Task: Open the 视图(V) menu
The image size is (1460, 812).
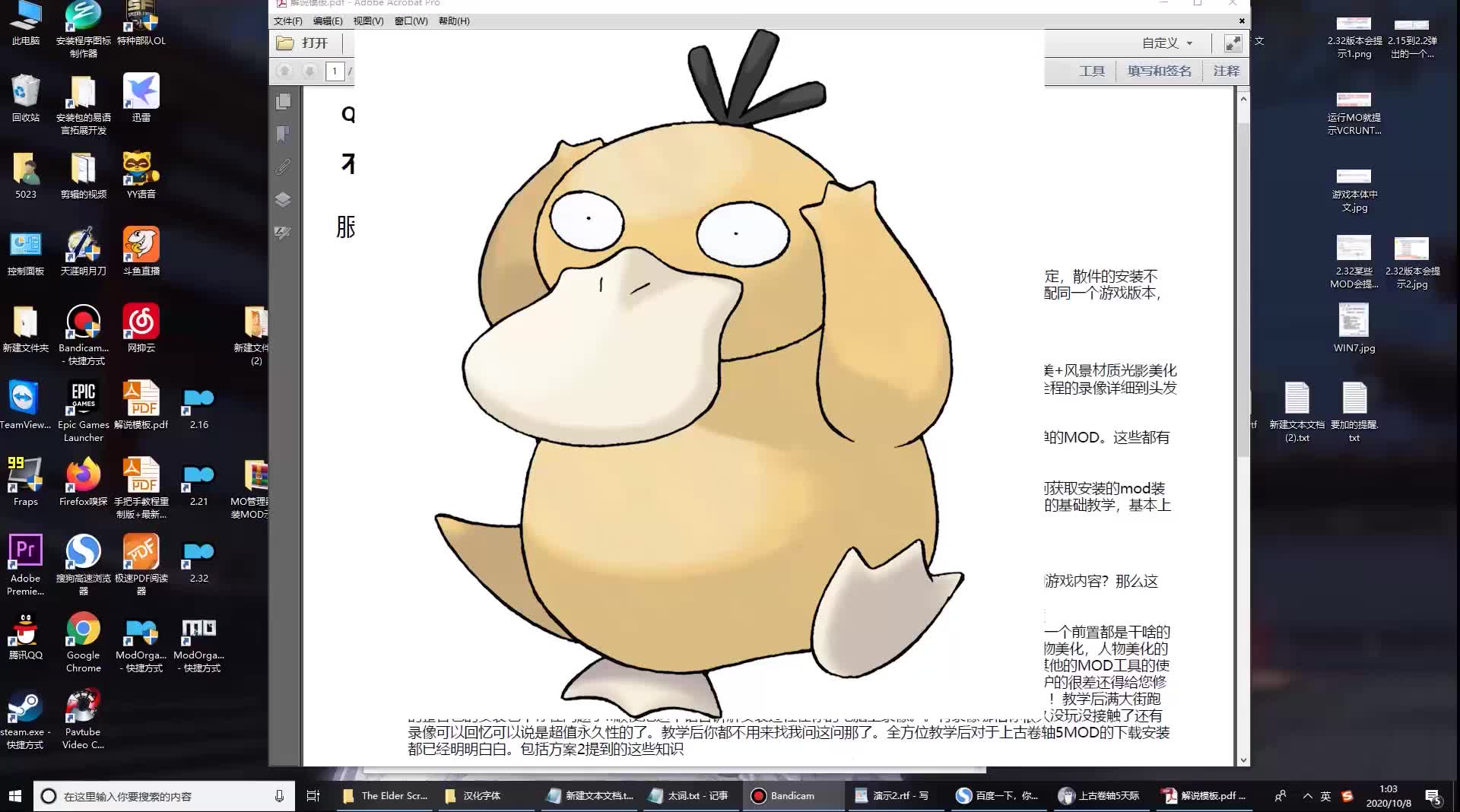Action: click(x=368, y=21)
